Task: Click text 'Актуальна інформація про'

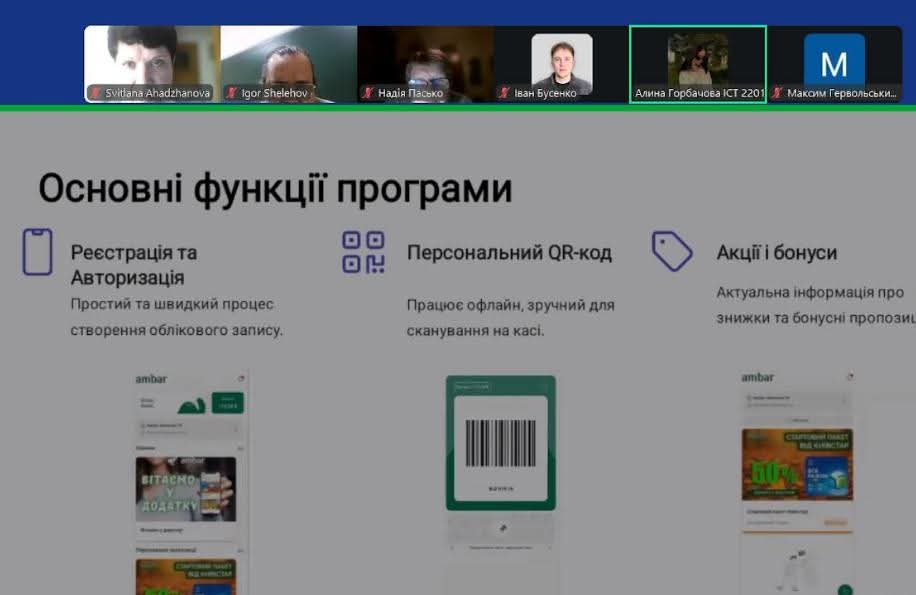Action: (x=810, y=293)
